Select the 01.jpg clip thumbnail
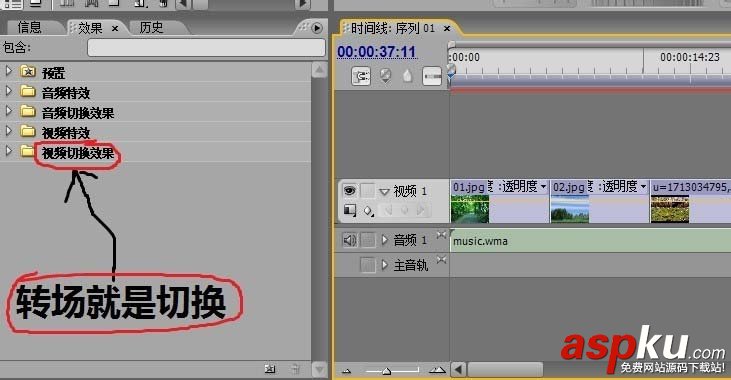731x380 pixels. pos(470,209)
